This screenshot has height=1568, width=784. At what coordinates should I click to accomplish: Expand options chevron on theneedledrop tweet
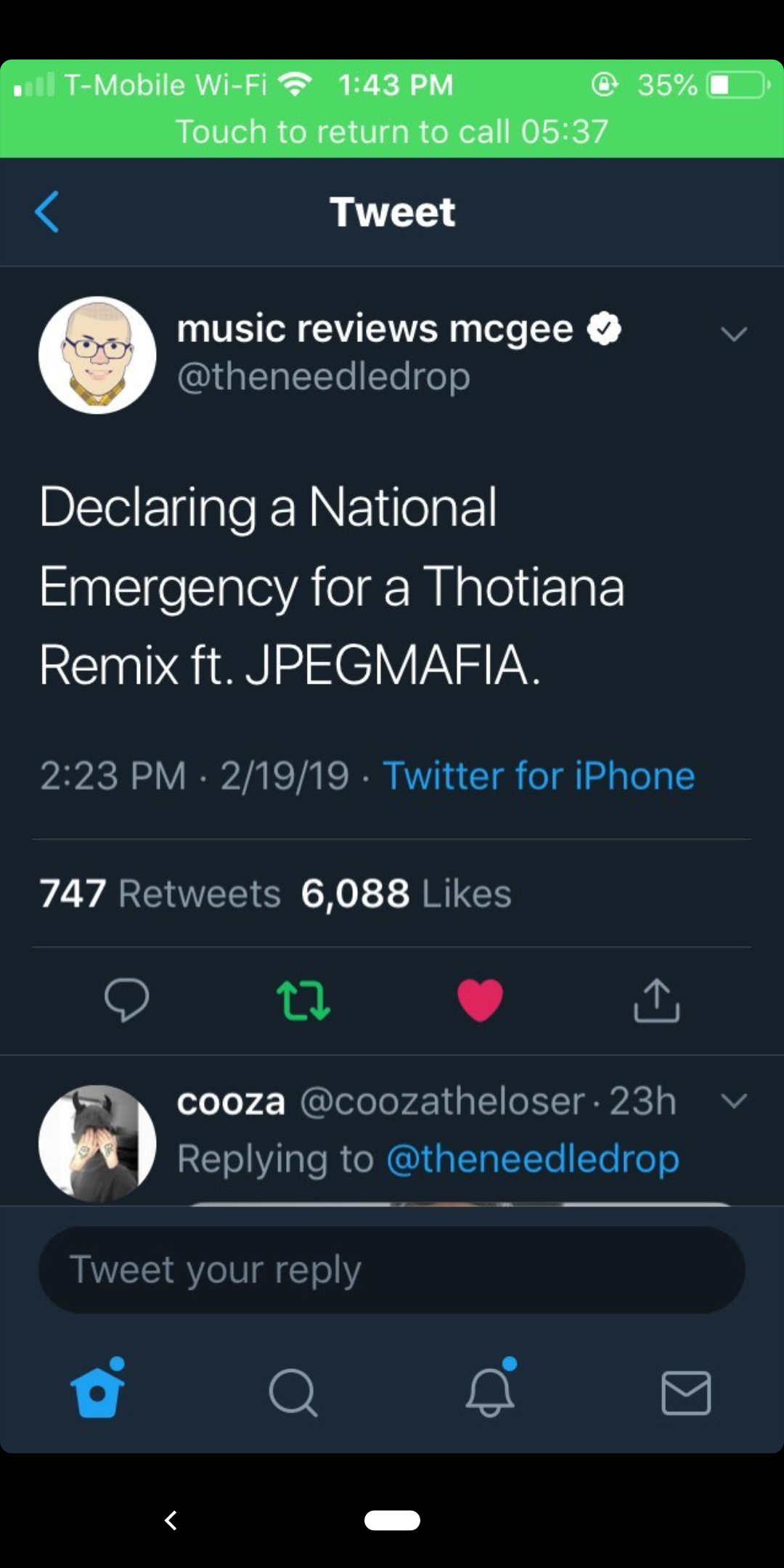[x=734, y=334]
